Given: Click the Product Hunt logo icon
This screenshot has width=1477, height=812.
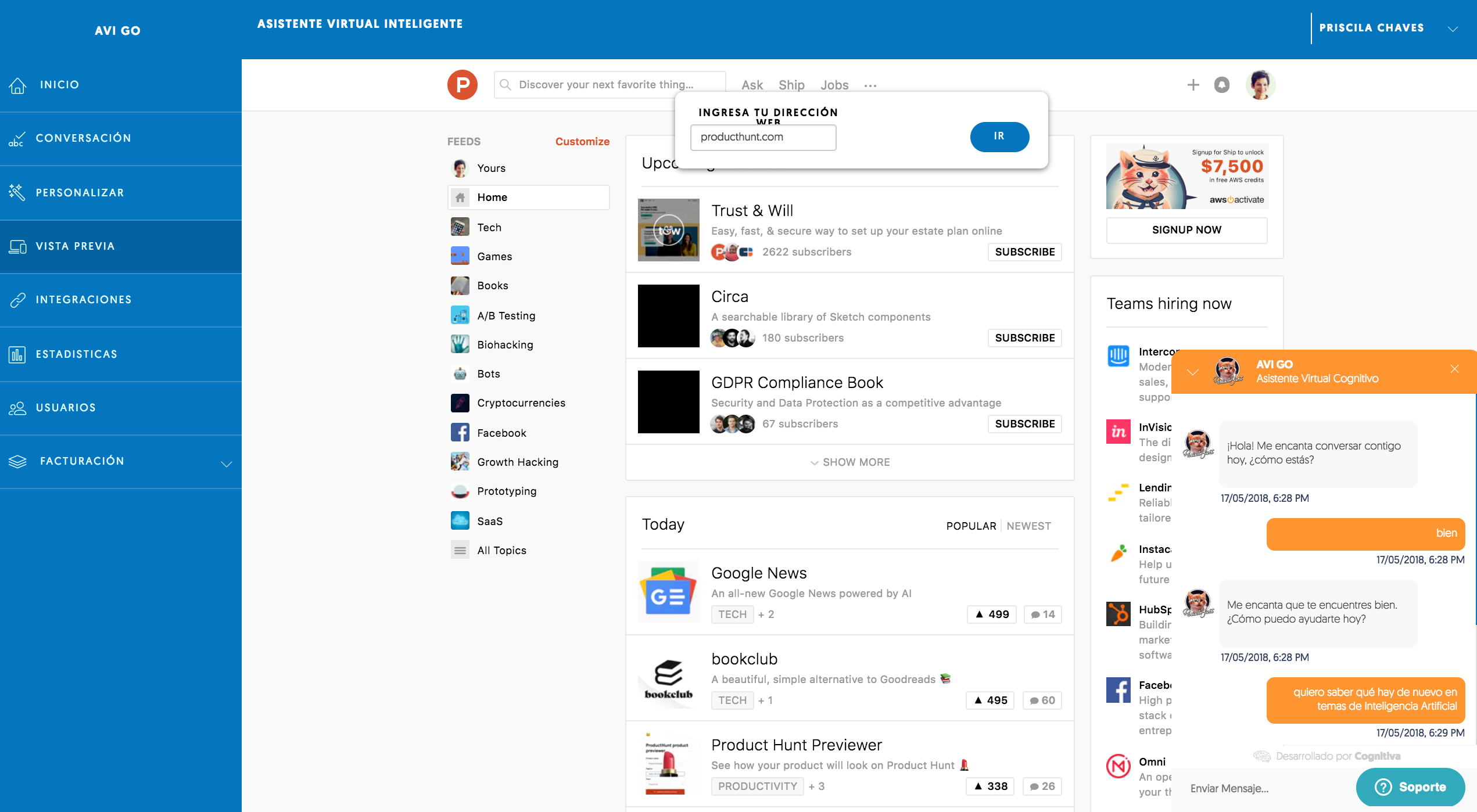Looking at the screenshot, I should click(462, 85).
